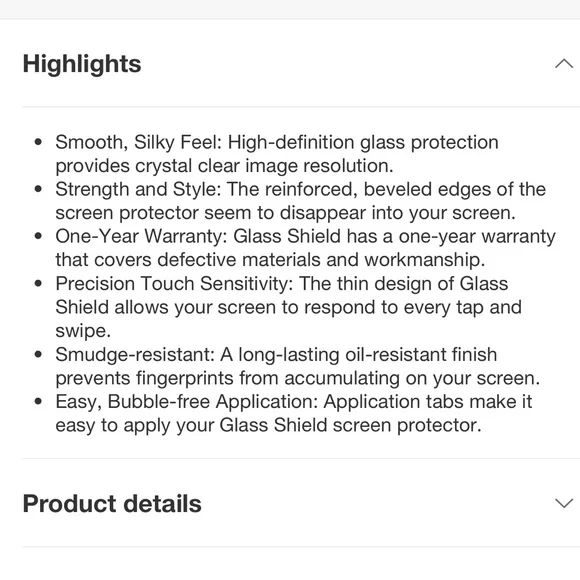Click the Strength and Style bullet text
580x580 pixels.
[300, 201]
